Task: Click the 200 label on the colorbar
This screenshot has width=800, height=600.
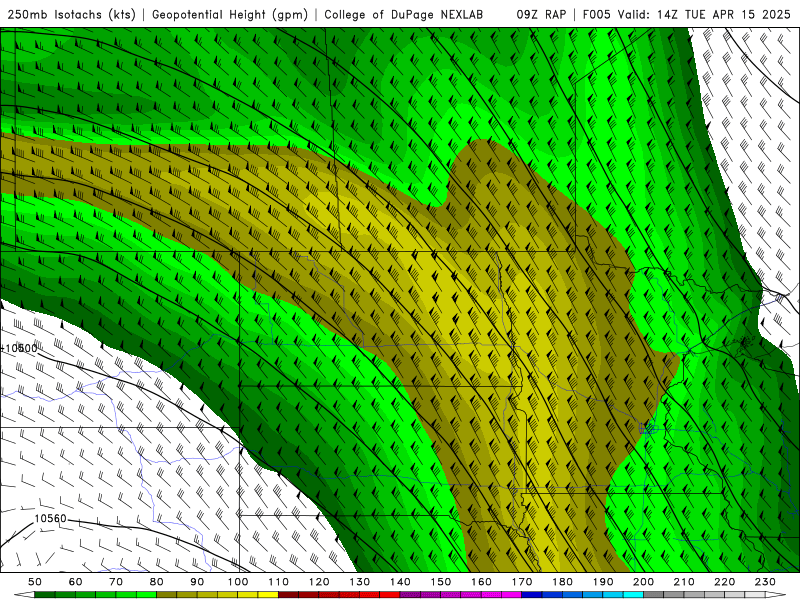Action: pos(643,582)
